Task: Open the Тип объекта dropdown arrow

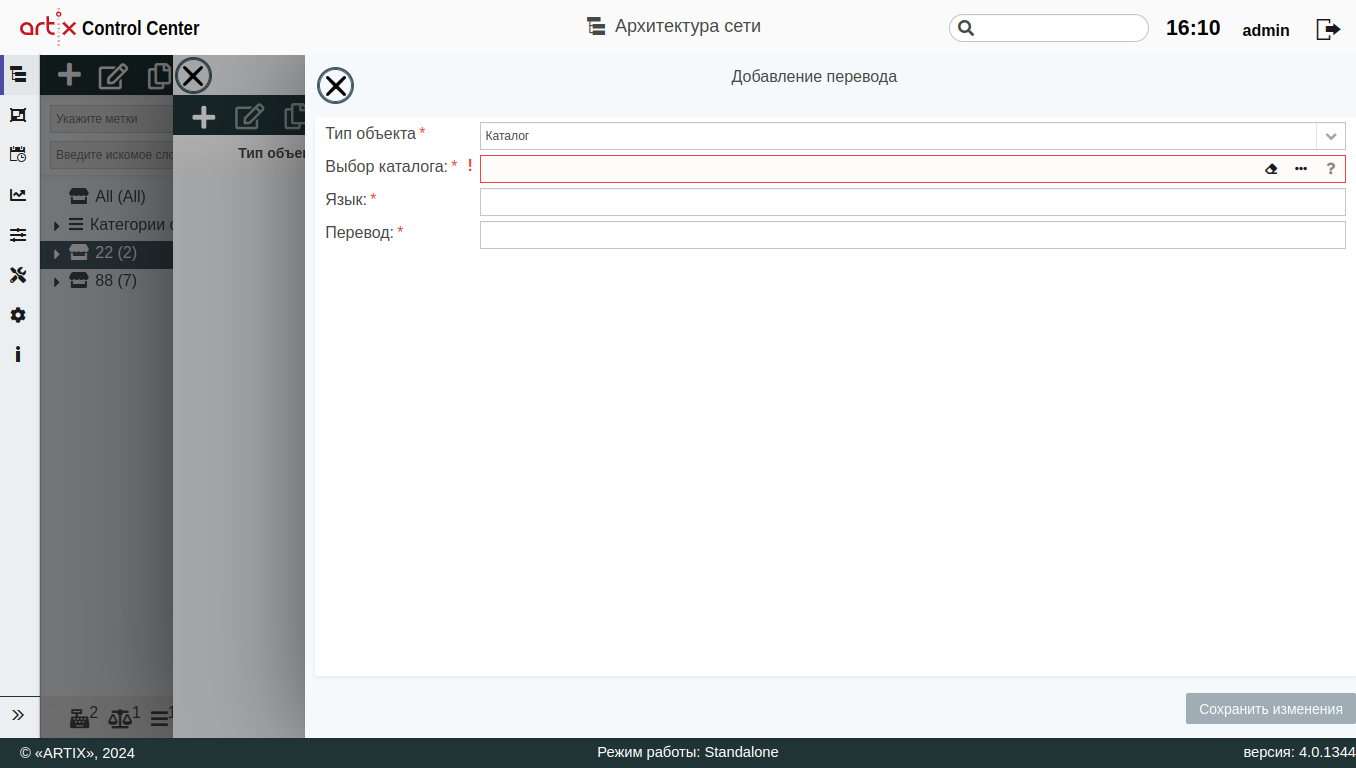Action: [1330, 136]
